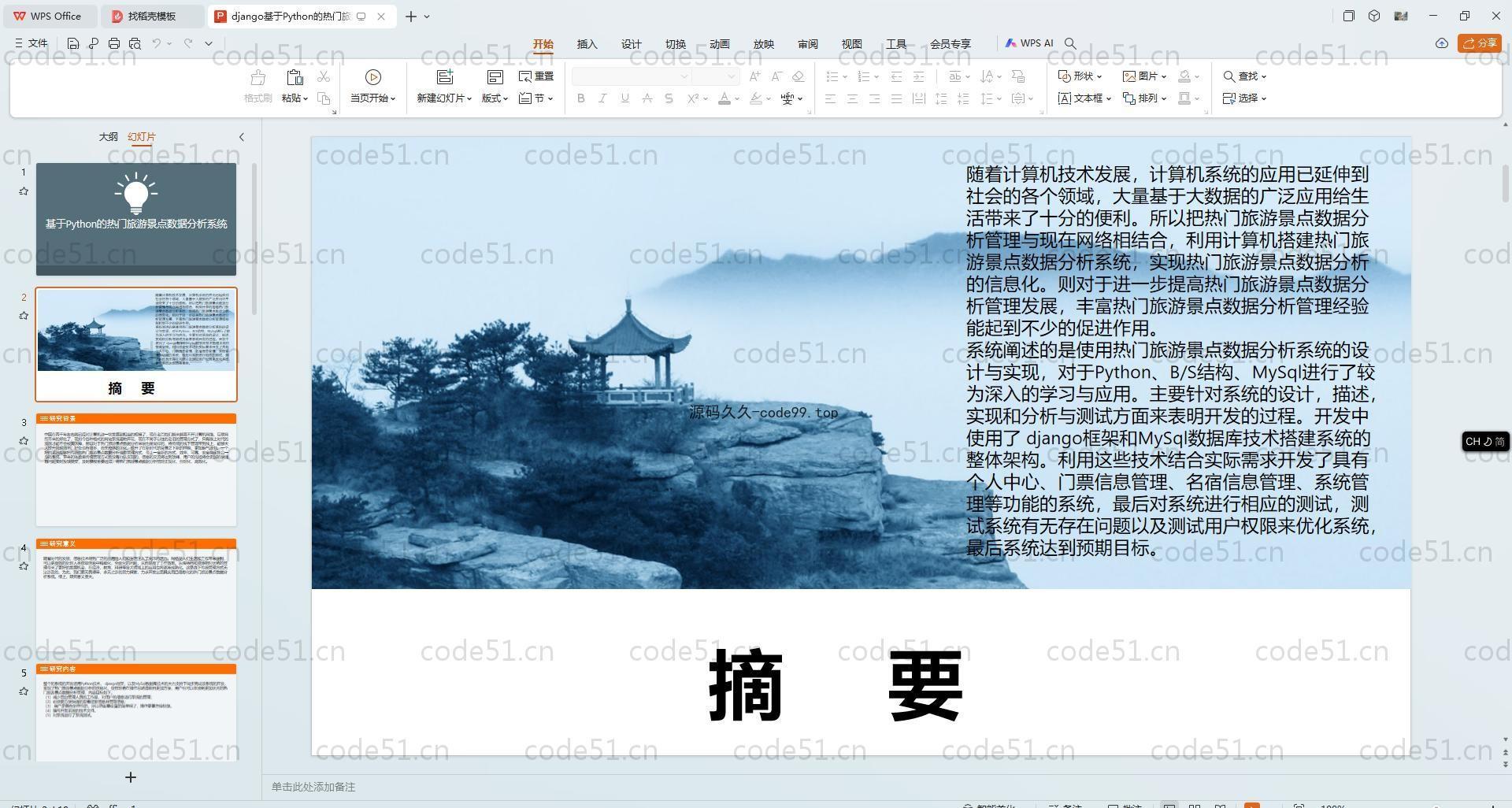
Task: Increase font size with A+ icon
Action: (755, 76)
